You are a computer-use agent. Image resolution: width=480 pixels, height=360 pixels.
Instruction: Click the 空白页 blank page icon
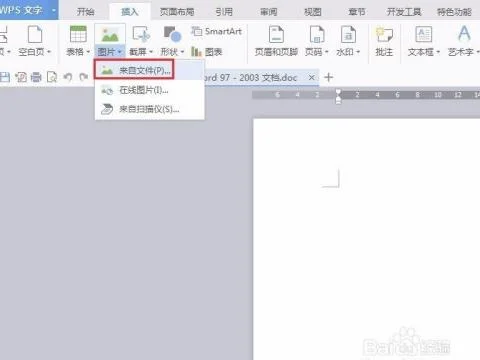(35, 34)
